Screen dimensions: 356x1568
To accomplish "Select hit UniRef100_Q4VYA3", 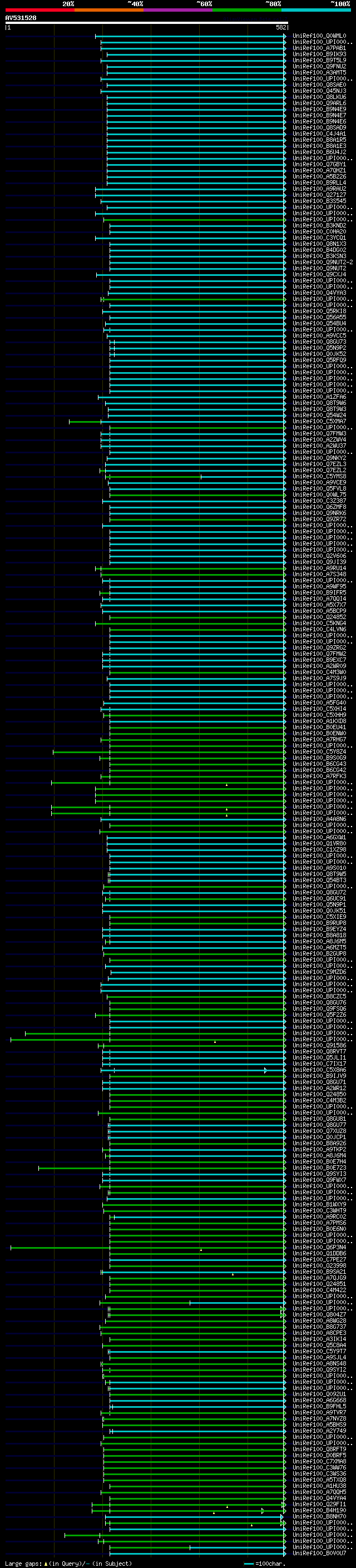I will click(319, 293).
